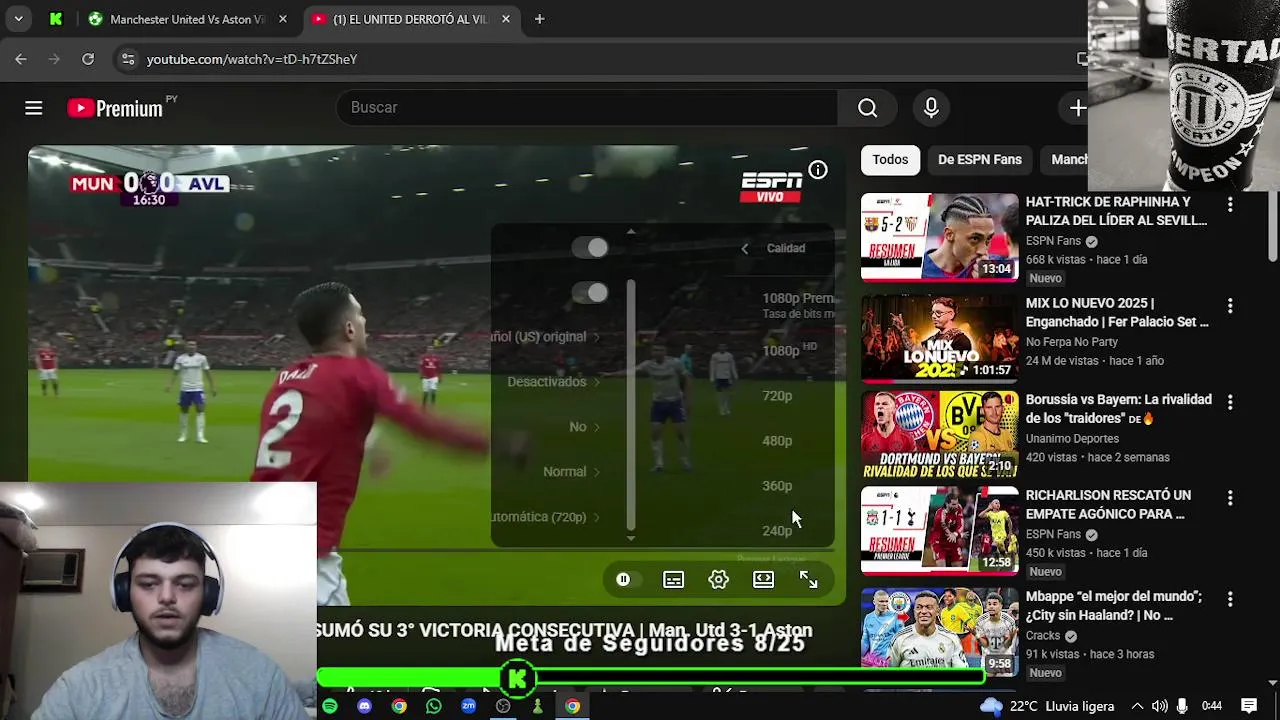Reload the page in Chrome
Viewport: 1280px width, 720px height.
click(x=88, y=59)
